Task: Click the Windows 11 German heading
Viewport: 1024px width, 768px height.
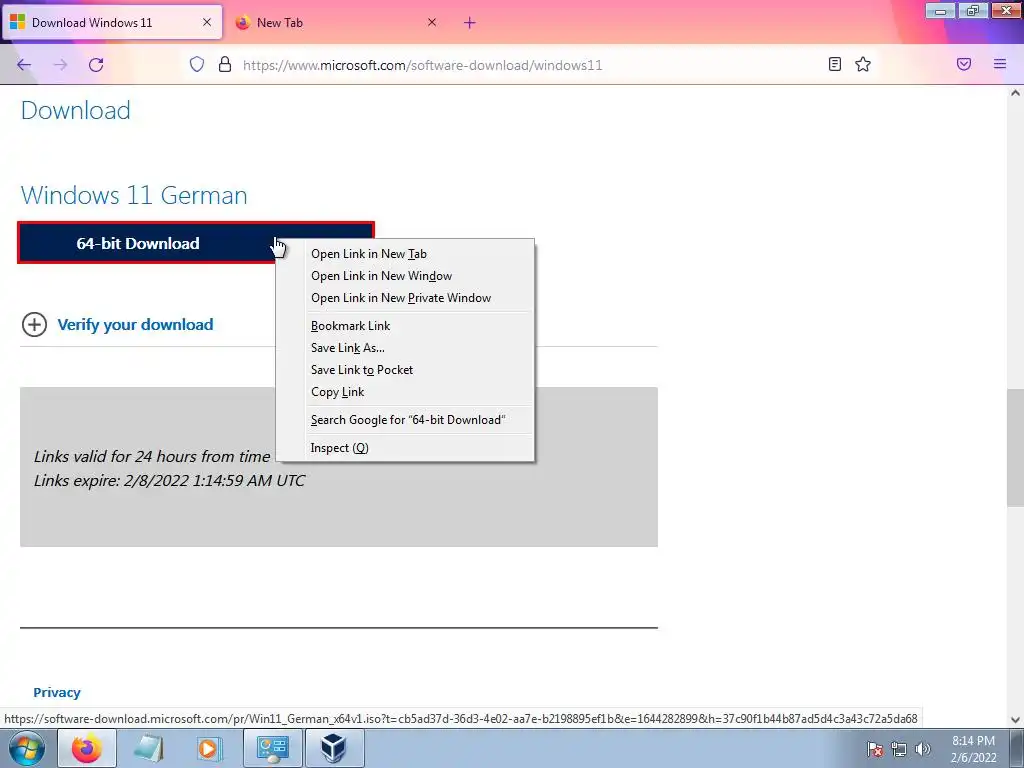Action: click(134, 195)
